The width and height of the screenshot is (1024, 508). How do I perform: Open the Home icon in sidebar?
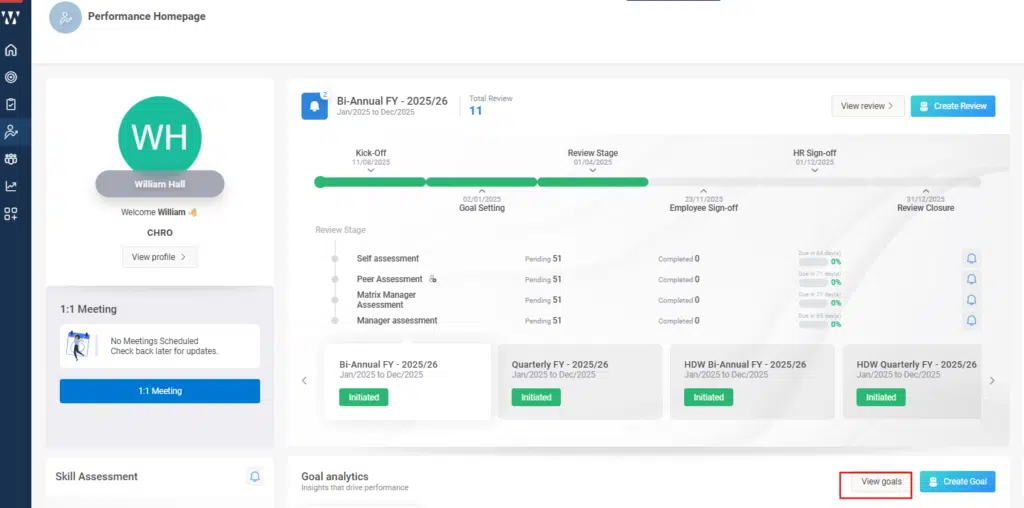10,50
